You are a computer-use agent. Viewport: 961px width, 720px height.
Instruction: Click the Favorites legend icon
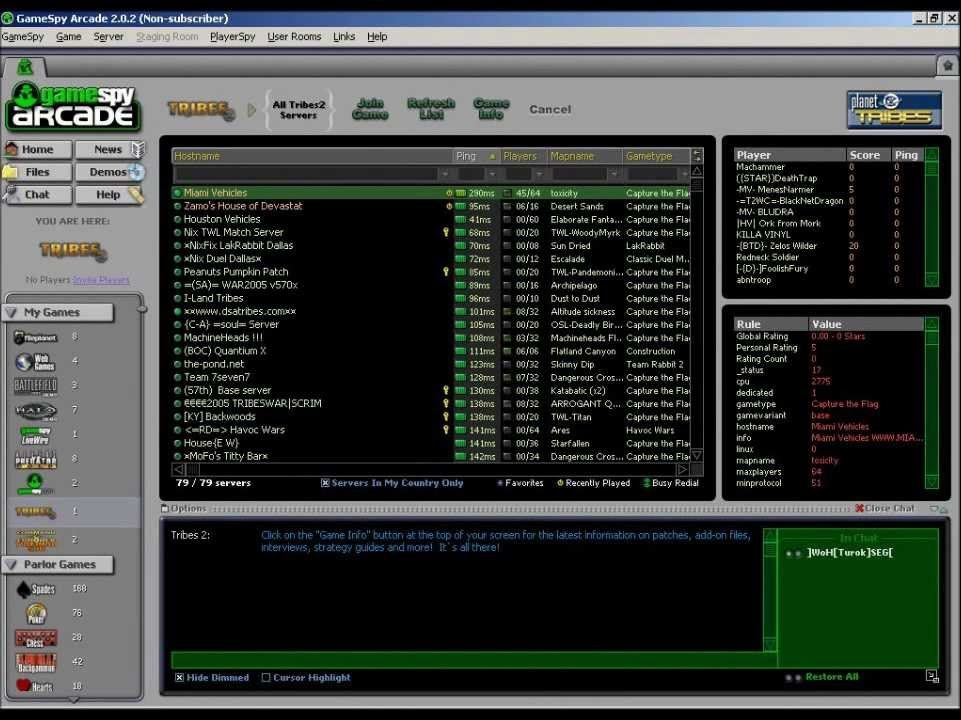pos(500,483)
